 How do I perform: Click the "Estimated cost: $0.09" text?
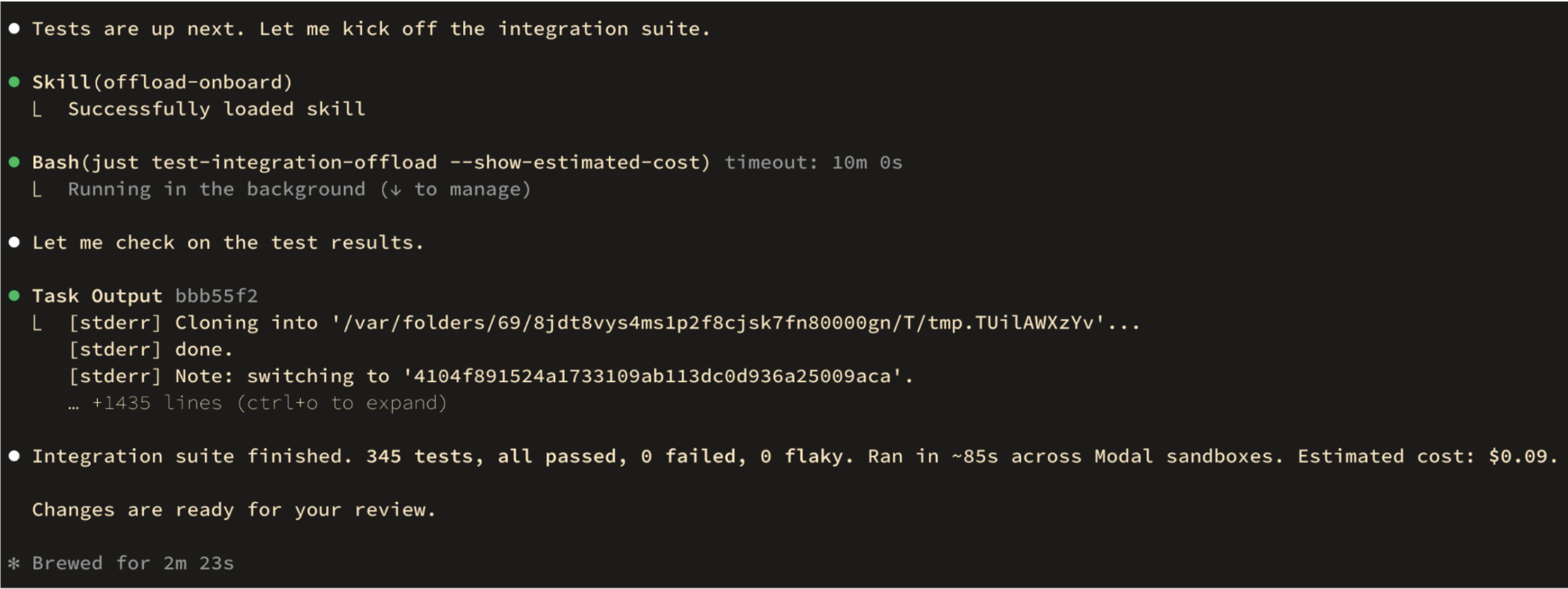(x=1426, y=456)
